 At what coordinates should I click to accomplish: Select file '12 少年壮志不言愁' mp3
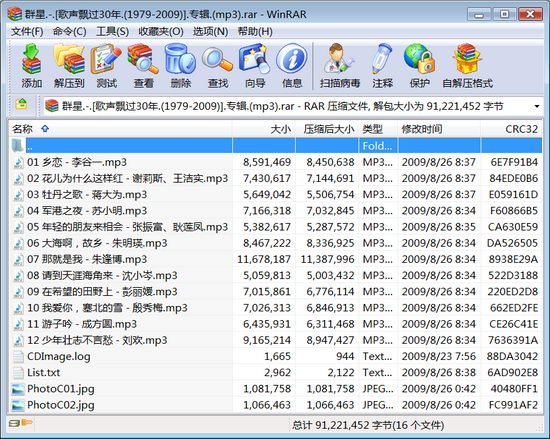(97, 340)
